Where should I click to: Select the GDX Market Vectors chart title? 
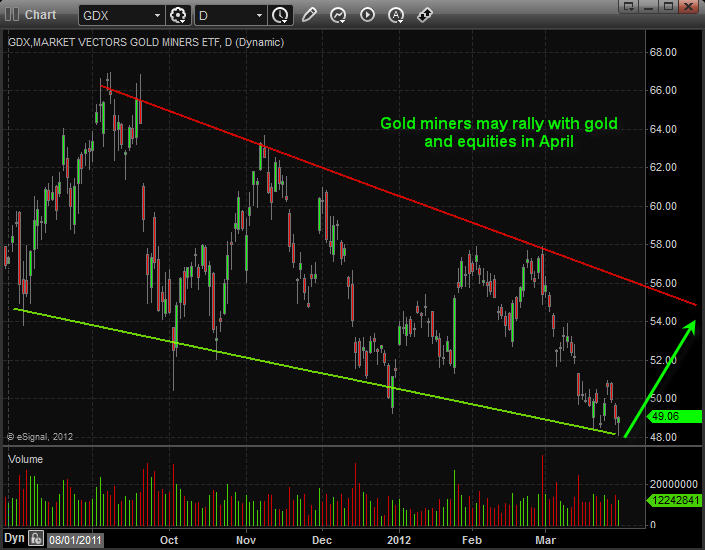click(146, 42)
